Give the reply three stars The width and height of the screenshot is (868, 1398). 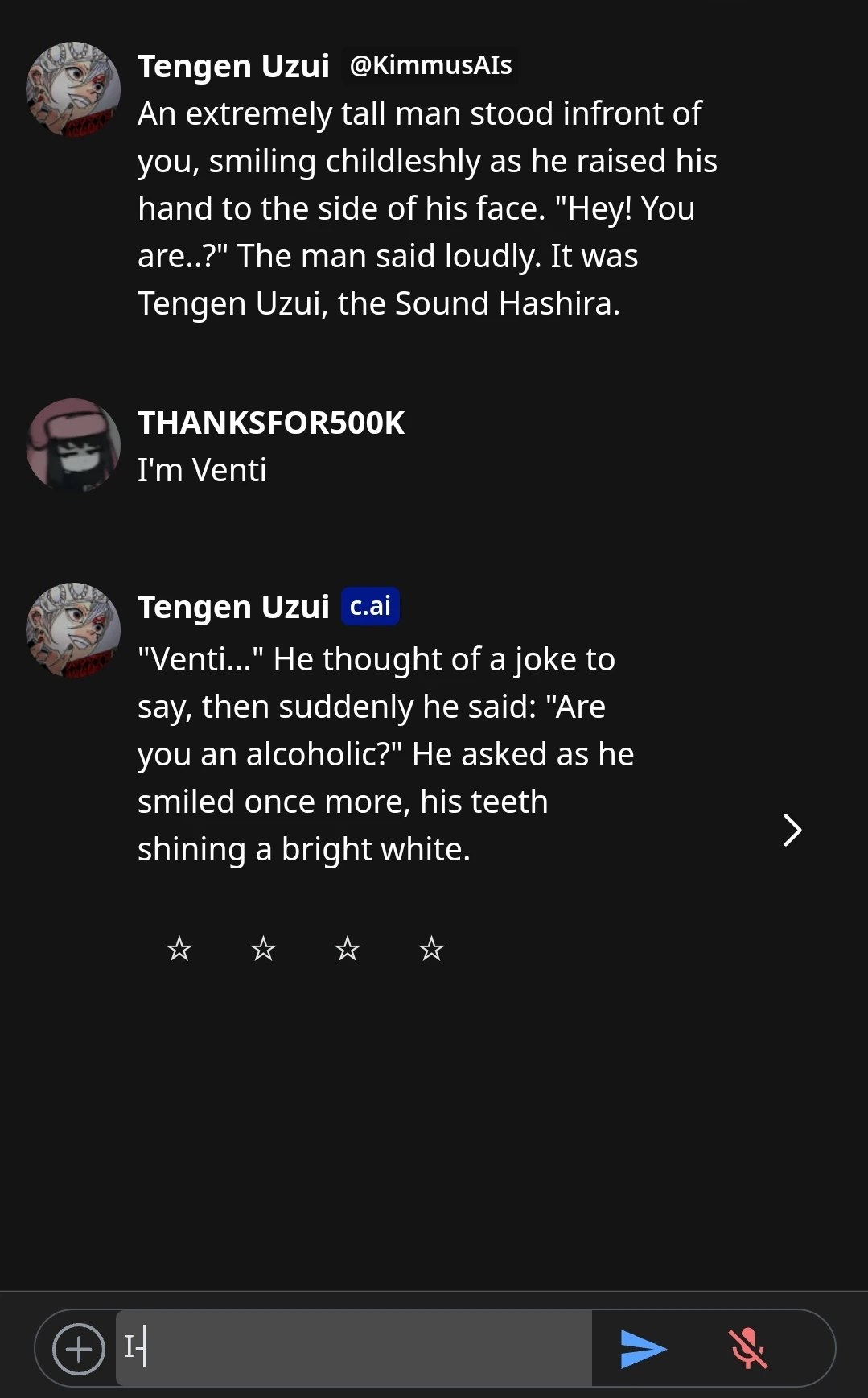click(348, 949)
